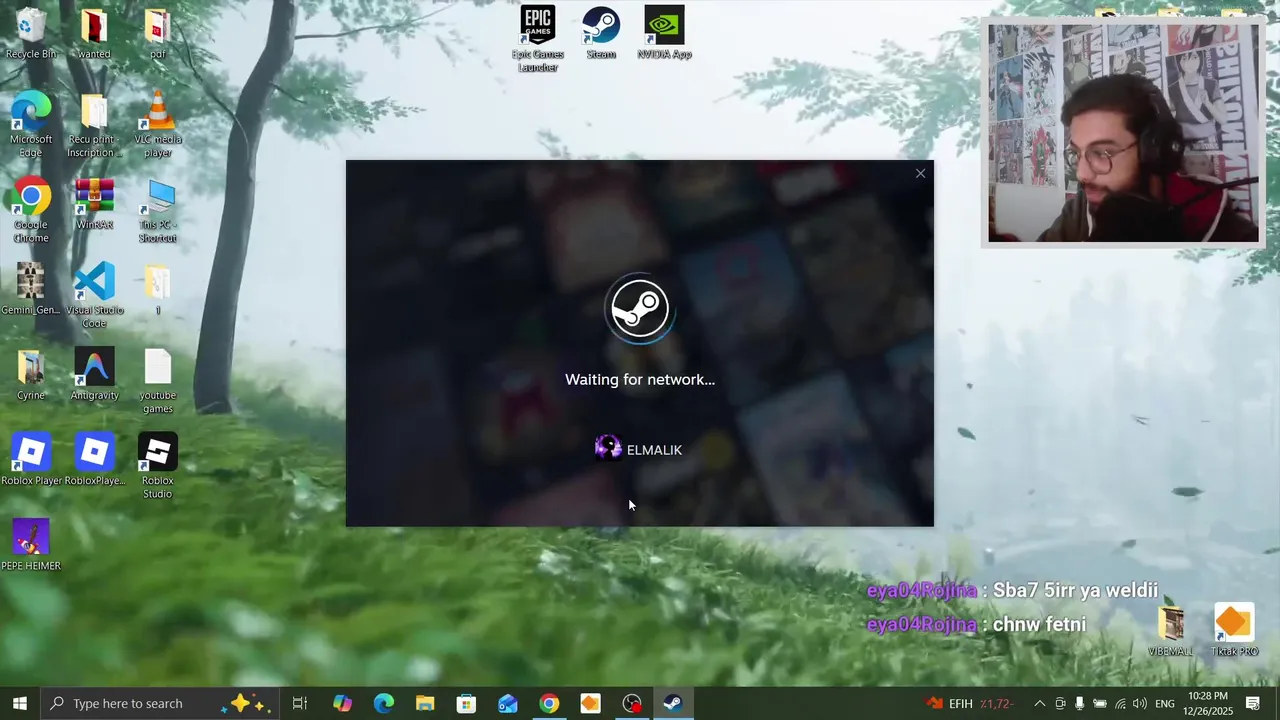Expand the hidden system tray icons
Viewport: 1280px width, 720px height.
(x=1039, y=703)
